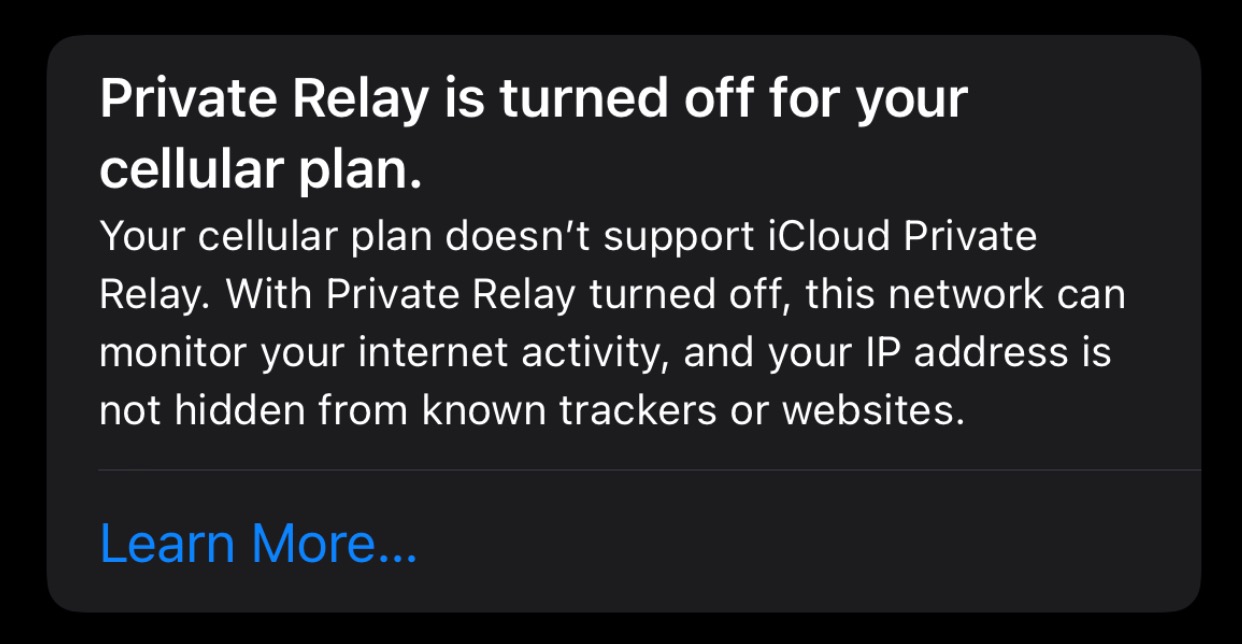The height and width of the screenshot is (644, 1242).
Task: Click the word "More..." in blue link
Action: point(334,543)
